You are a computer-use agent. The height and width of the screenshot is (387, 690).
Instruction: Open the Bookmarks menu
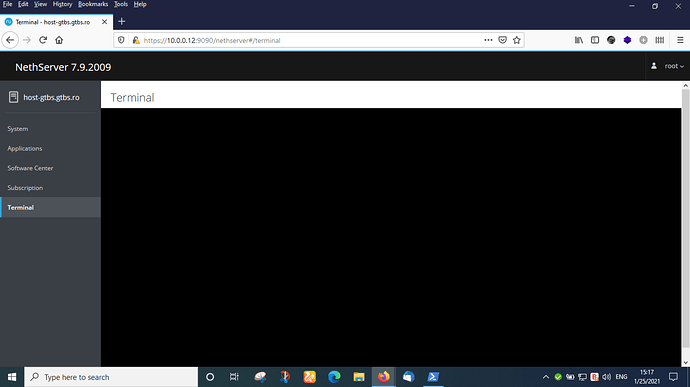click(x=93, y=4)
